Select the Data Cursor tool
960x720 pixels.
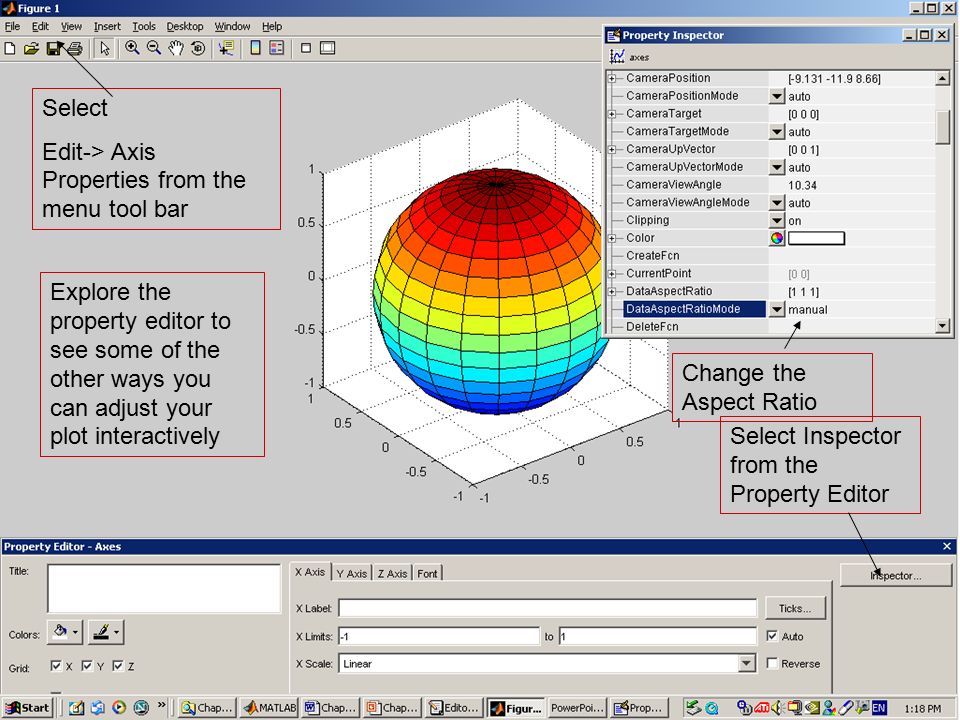point(226,48)
